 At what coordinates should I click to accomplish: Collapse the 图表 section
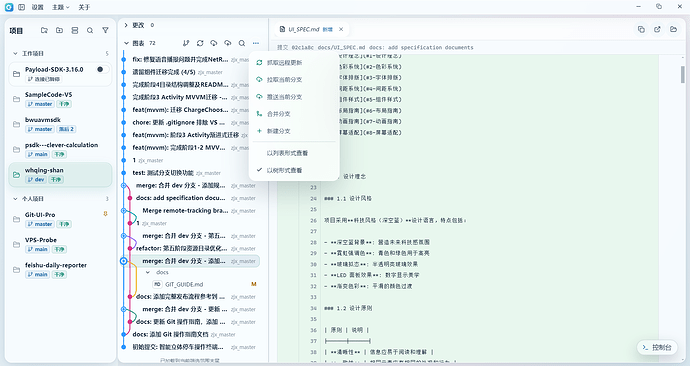click(126, 43)
